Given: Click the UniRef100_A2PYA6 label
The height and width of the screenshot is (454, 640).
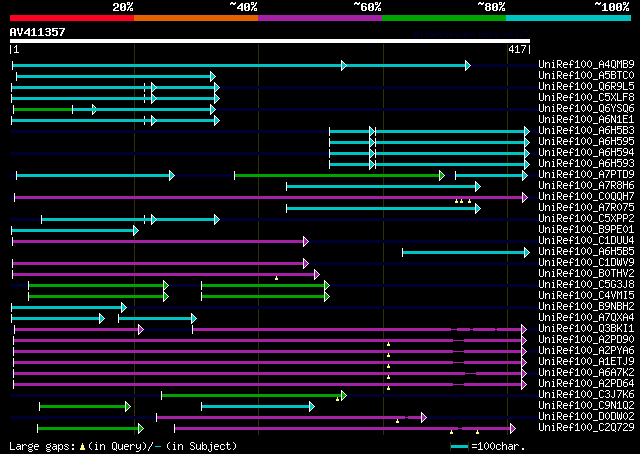Looking at the screenshot, I should (x=586, y=351).
